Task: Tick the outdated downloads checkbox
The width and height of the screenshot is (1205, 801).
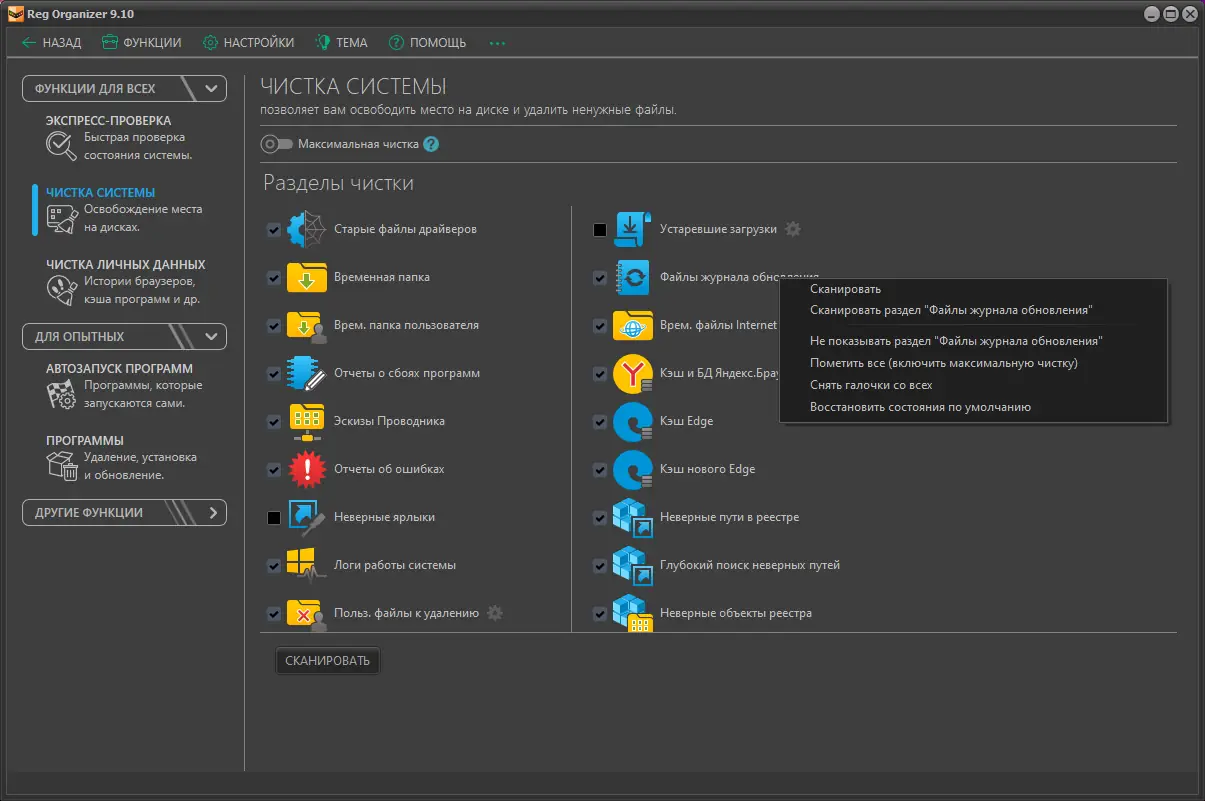Action: 600,230
